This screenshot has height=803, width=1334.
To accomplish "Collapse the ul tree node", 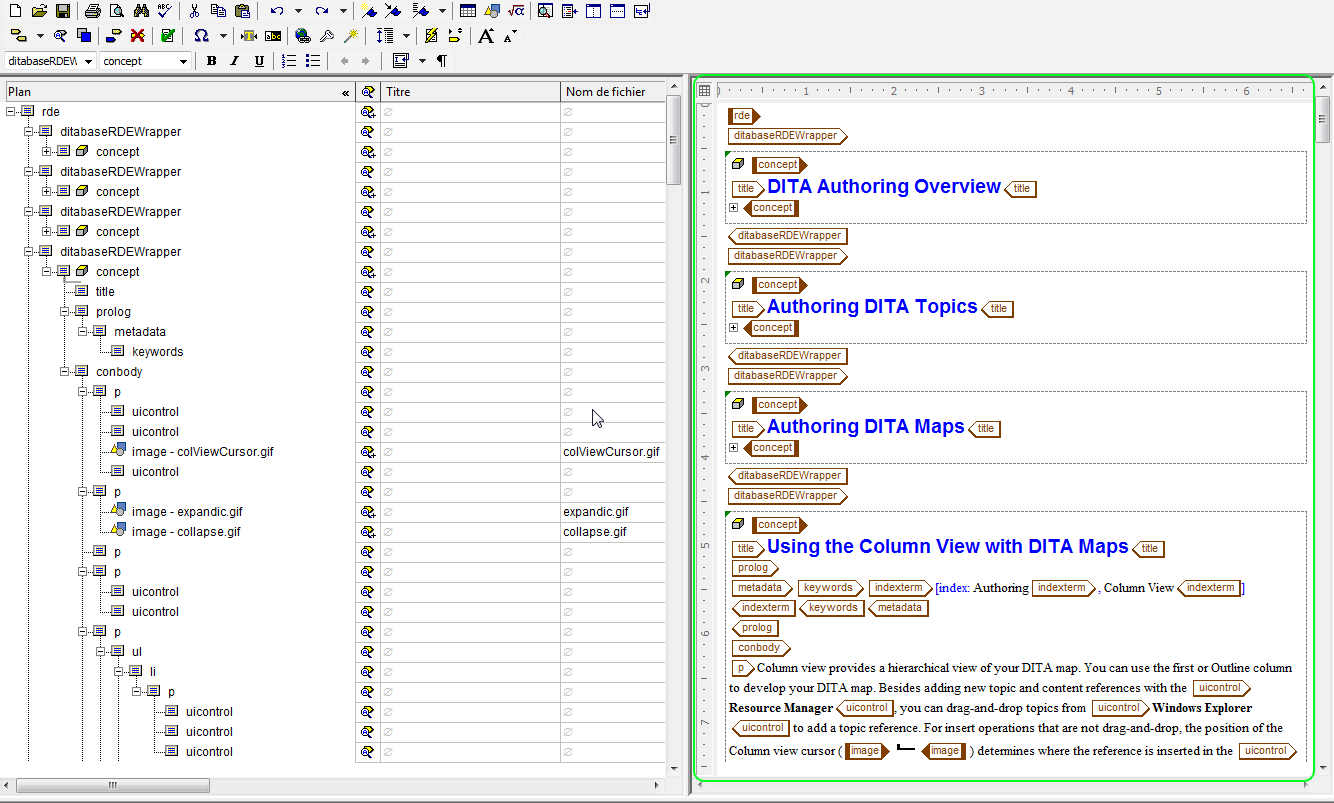I will tap(101, 651).
